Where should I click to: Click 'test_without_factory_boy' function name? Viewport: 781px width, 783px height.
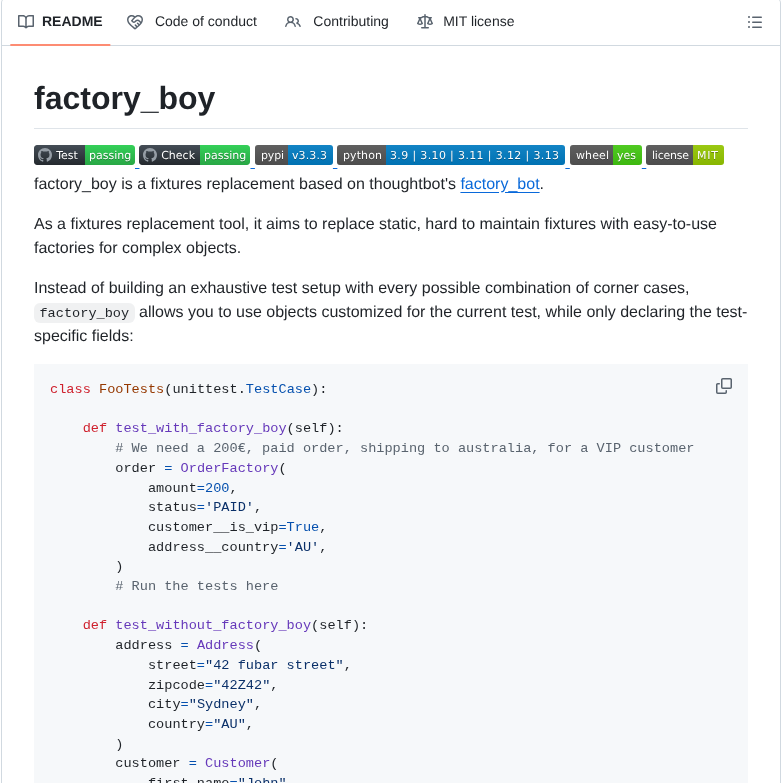tap(213, 625)
